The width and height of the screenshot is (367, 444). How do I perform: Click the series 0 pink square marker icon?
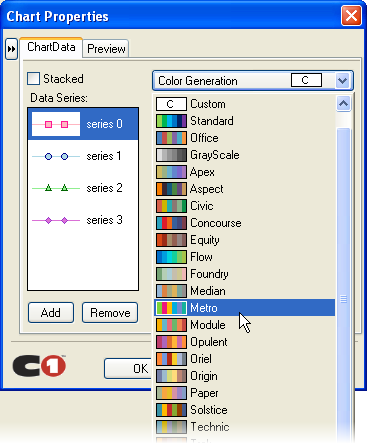click(x=56, y=124)
